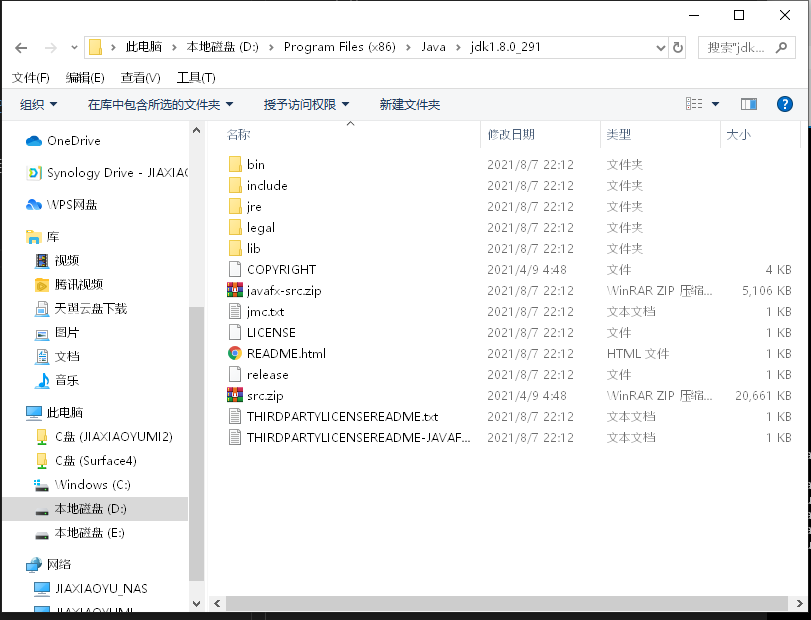Image resolution: width=811 pixels, height=620 pixels.
Task: Select THIRDPARTYLICENSEREADME.txt file name
Action: click(x=342, y=417)
